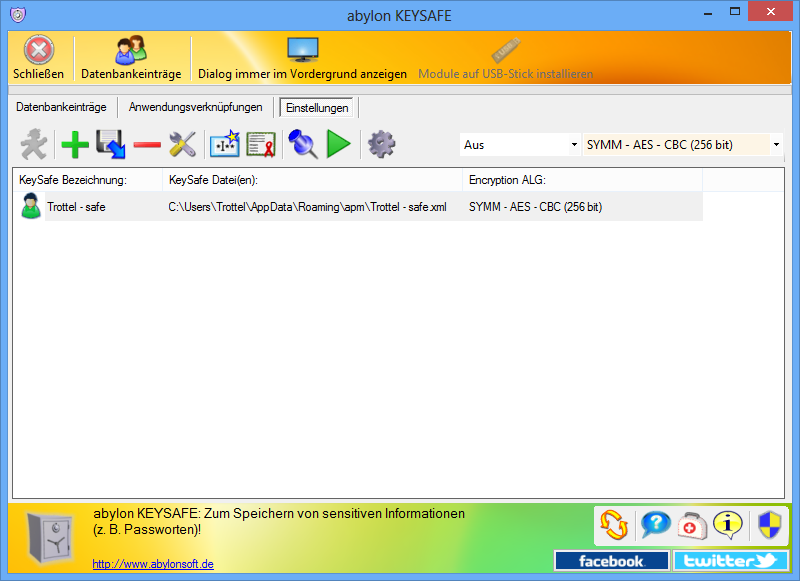Image resolution: width=800 pixels, height=581 pixels.
Task: Select the Einstellungen tab
Action: point(317,108)
